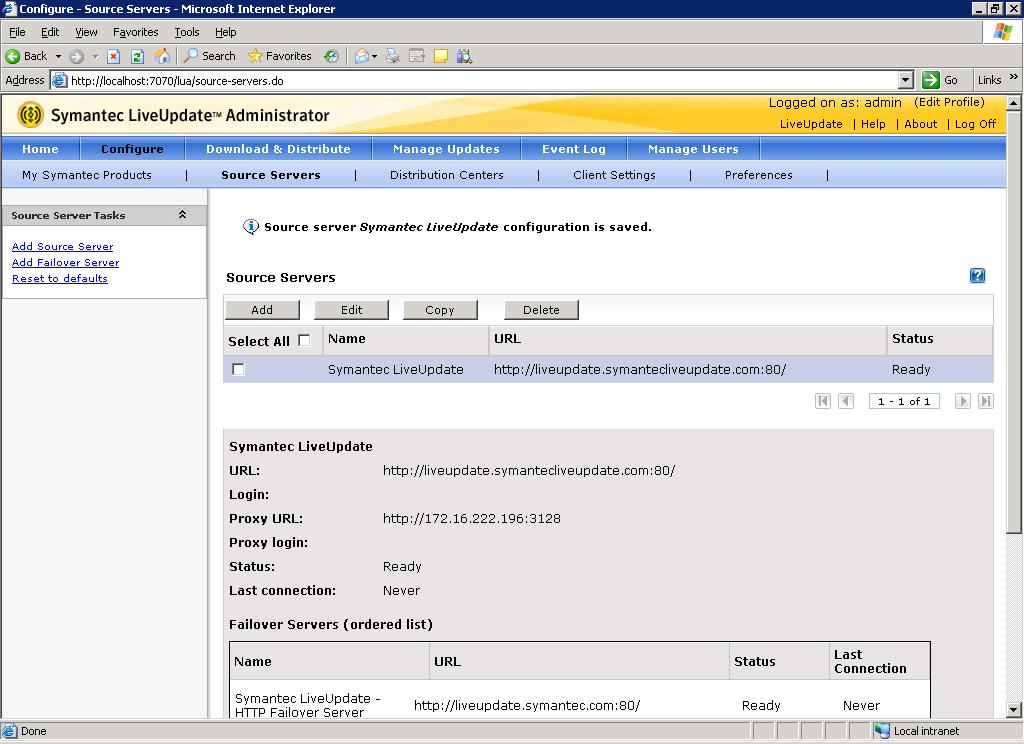Open the Favorites star toolbar button
Image resolution: width=1024 pixels, height=744 pixels.
280,56
